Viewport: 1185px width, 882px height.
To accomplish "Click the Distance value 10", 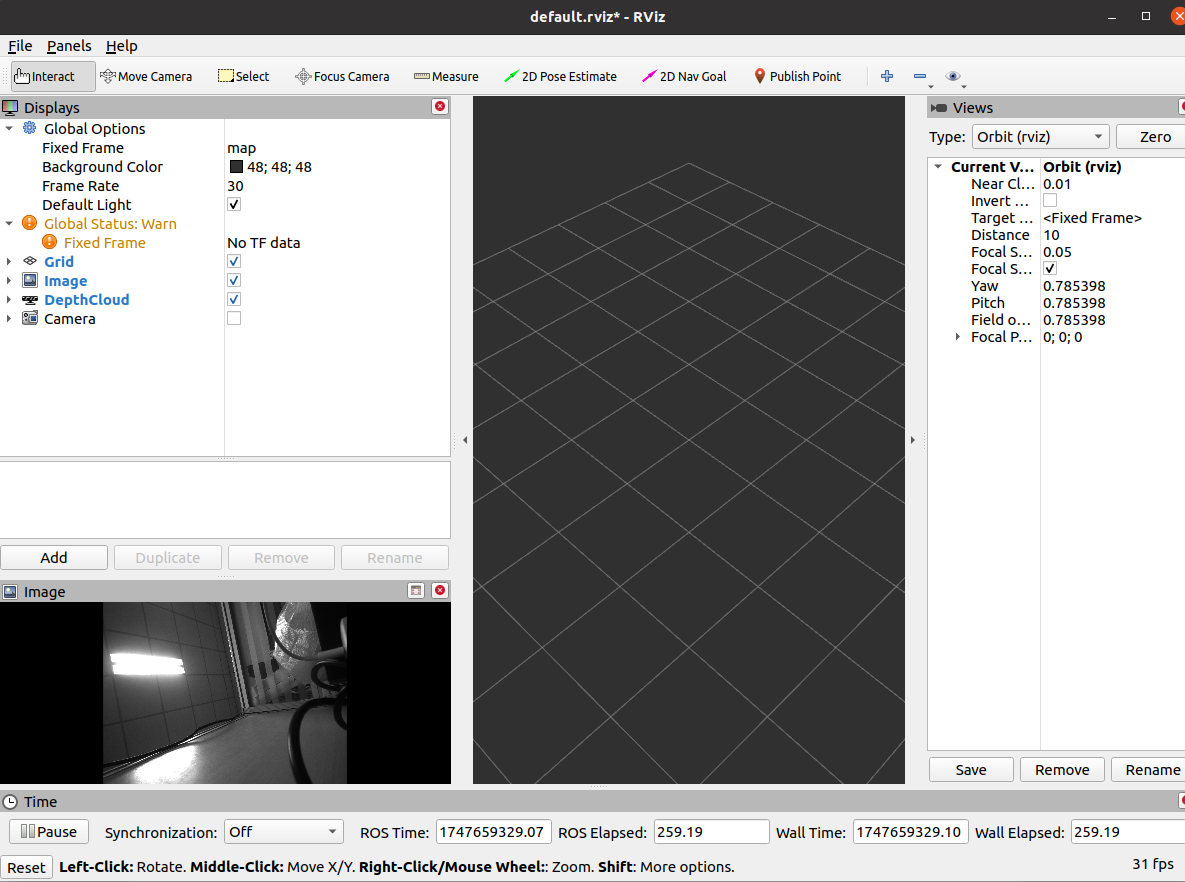I will (x=1051, y=235).
